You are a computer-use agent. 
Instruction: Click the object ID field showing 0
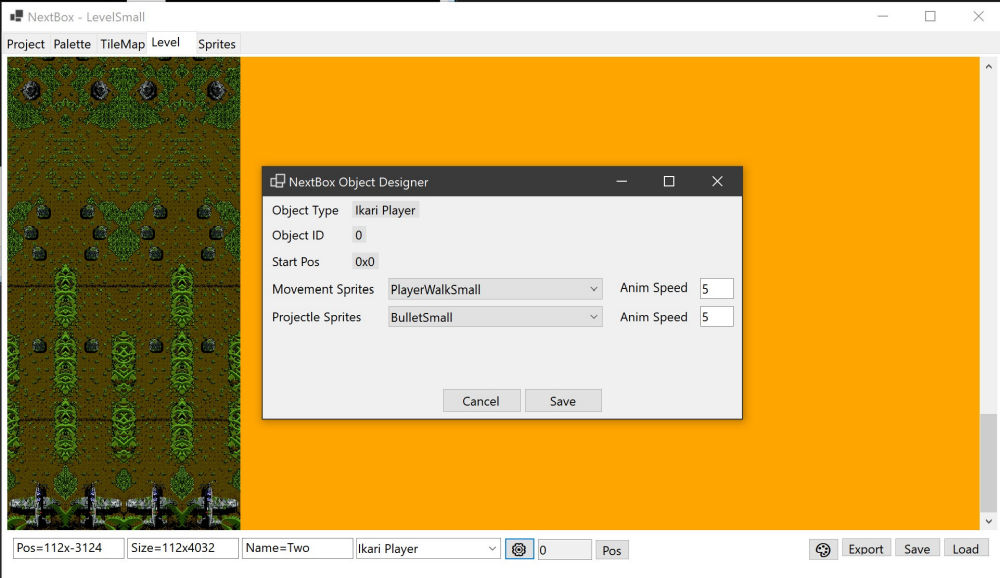pyautogui.click(x=564, y=550)
